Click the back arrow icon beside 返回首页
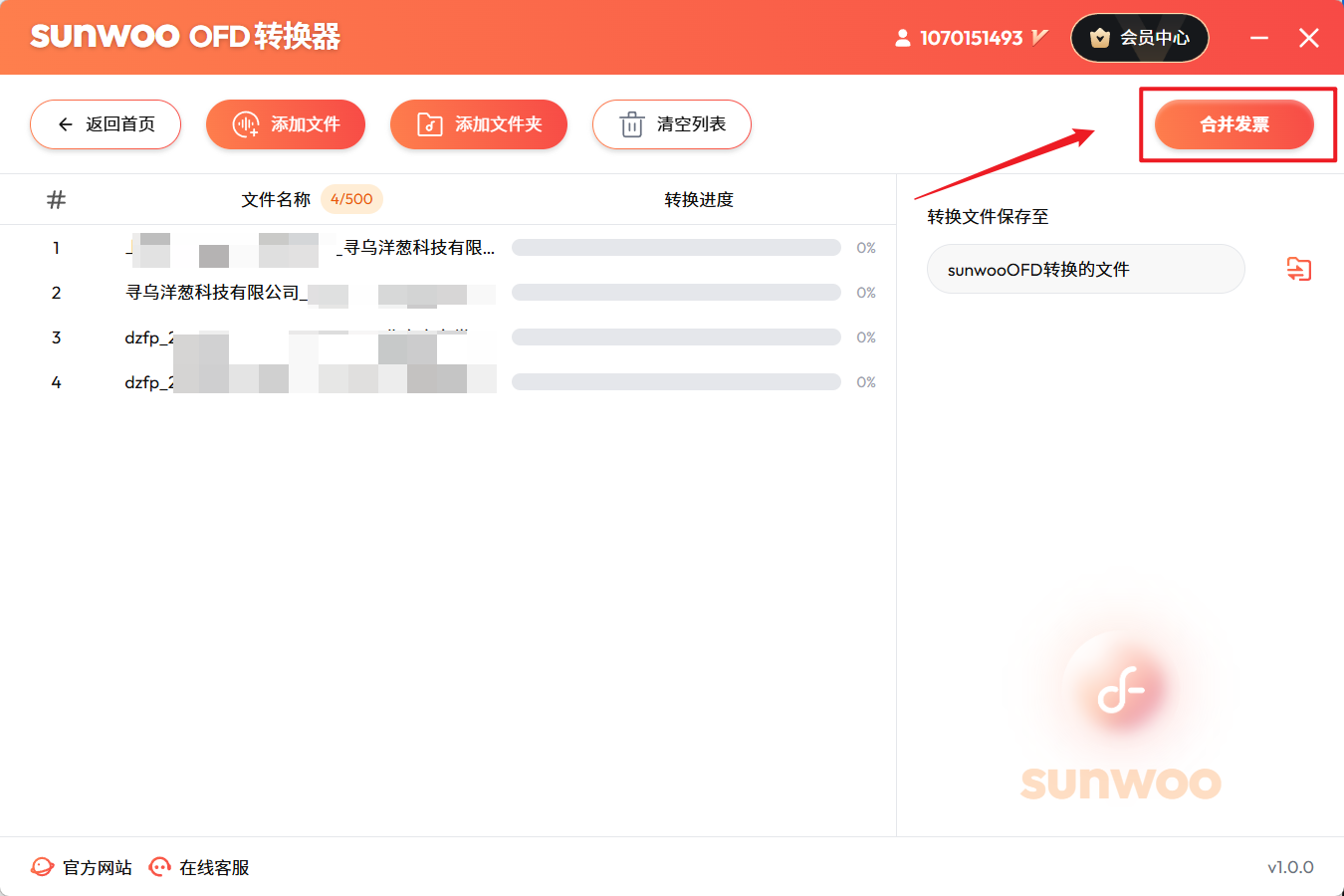The image size is (1344, 896). [x=66, y=124]
